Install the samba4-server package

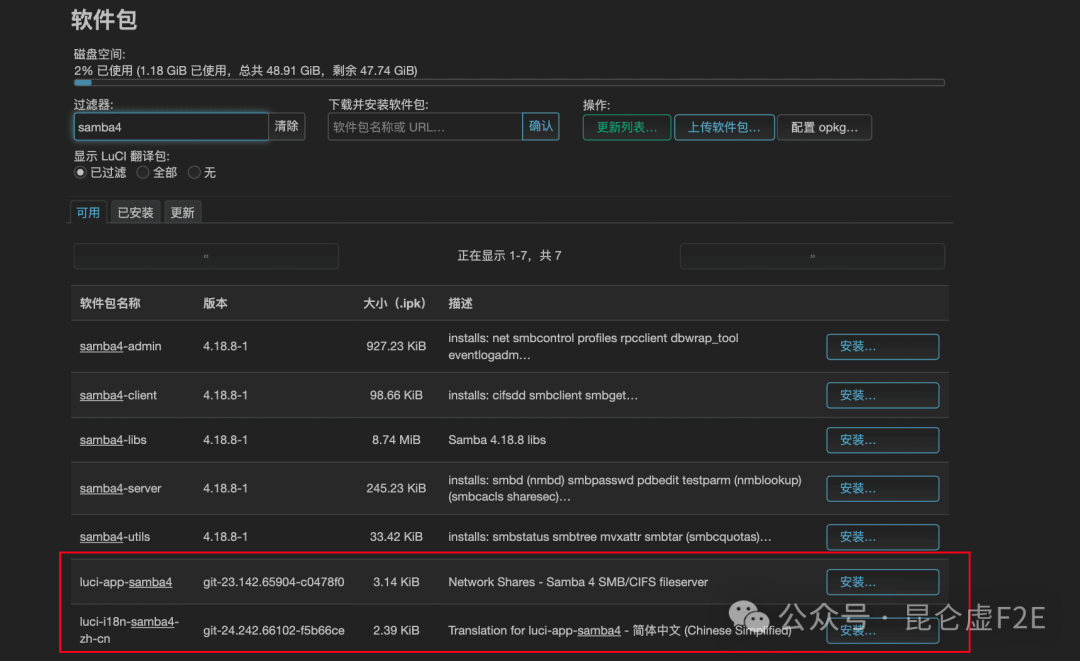coord(882,489)
